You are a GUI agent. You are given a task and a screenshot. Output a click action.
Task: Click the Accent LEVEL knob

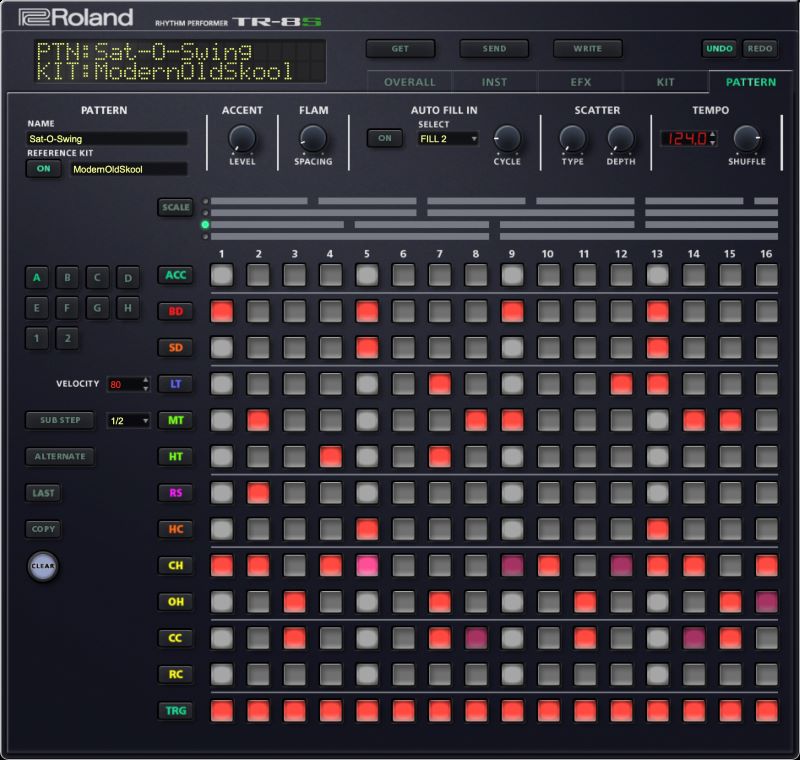[242, 138]
